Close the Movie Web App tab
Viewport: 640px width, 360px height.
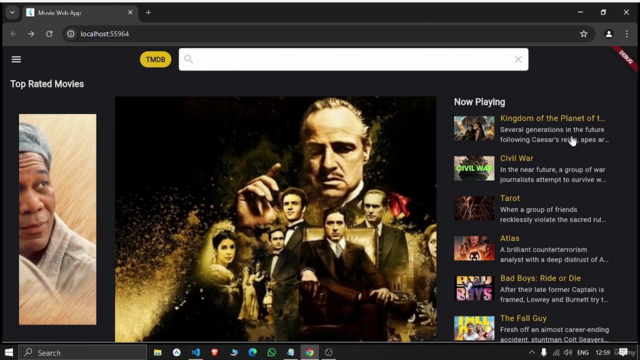point(130,13)
